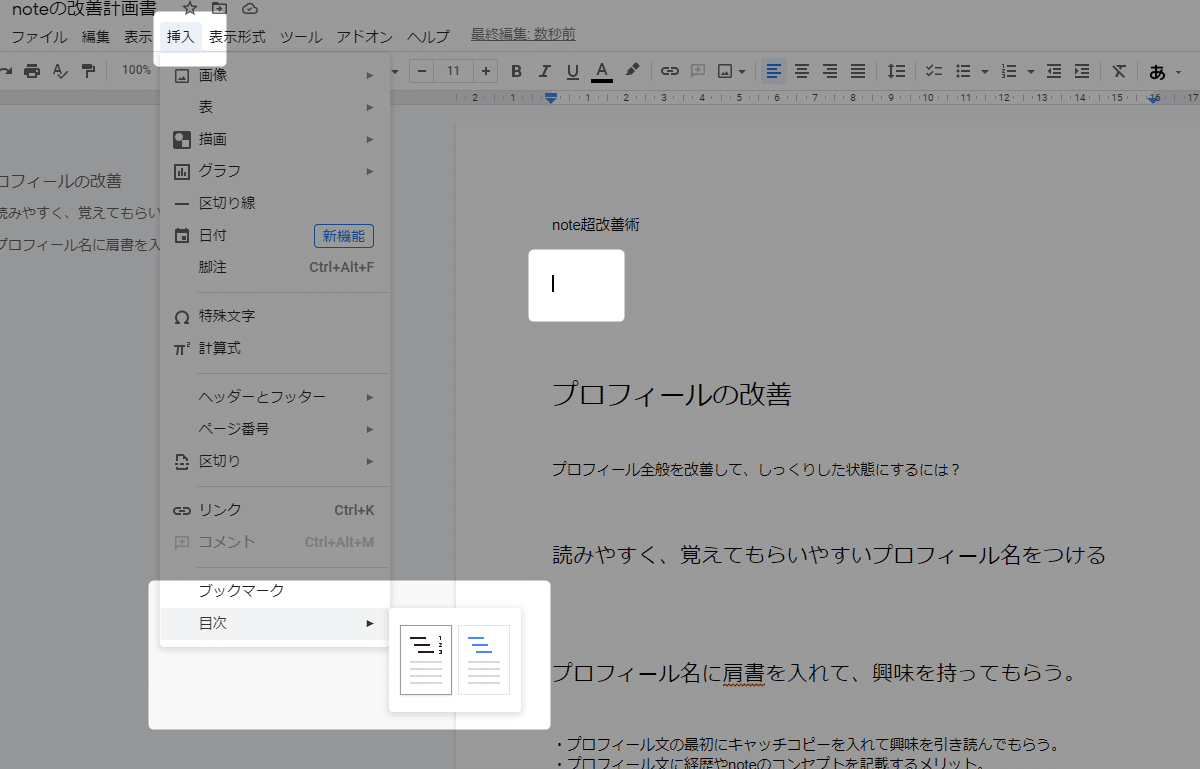This screenshot has height=769, width=1200.
Task: Open the 表示形式 menu
Action: click(x=237, y=37)
